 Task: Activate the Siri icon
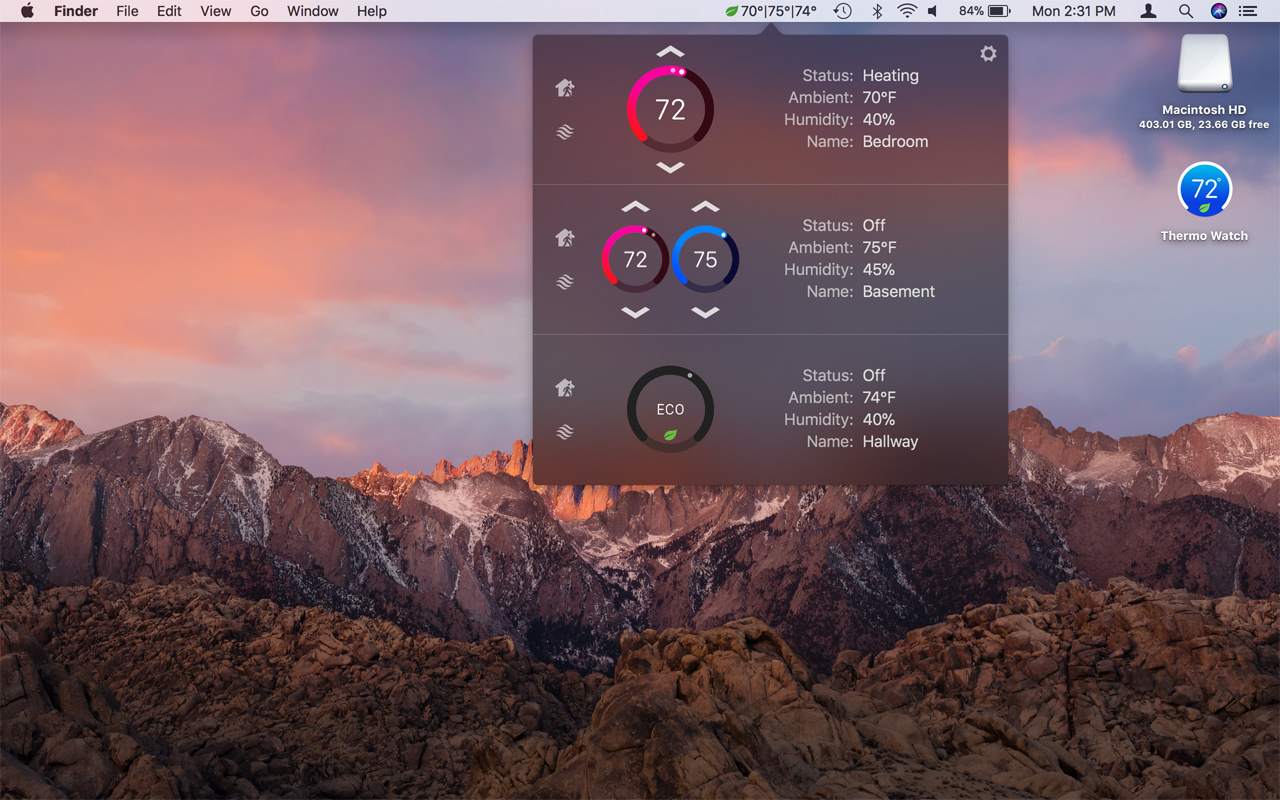1218,11
